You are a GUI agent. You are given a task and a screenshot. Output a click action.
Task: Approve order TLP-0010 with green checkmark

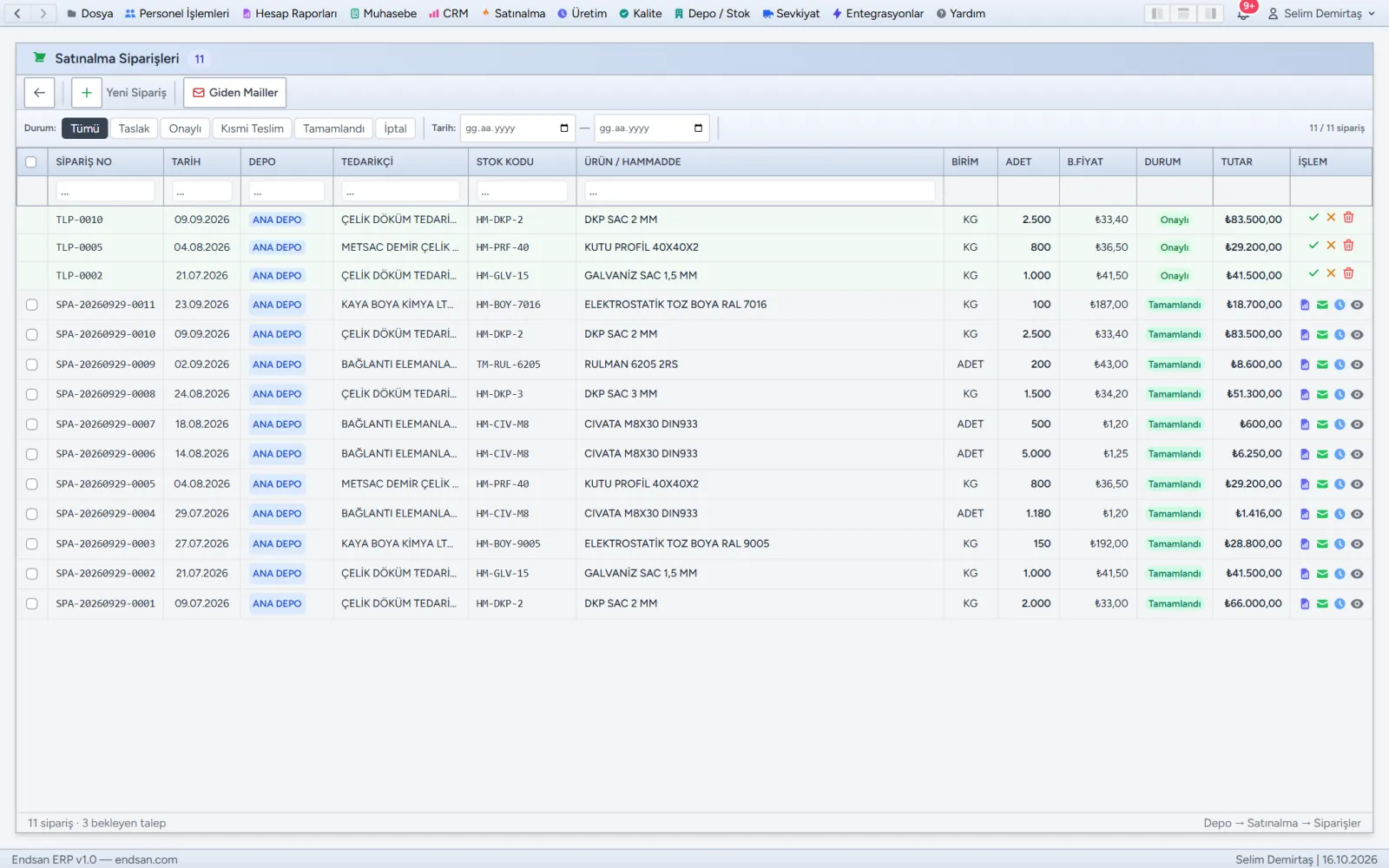pyautogui.click(x=1313, y=218)
